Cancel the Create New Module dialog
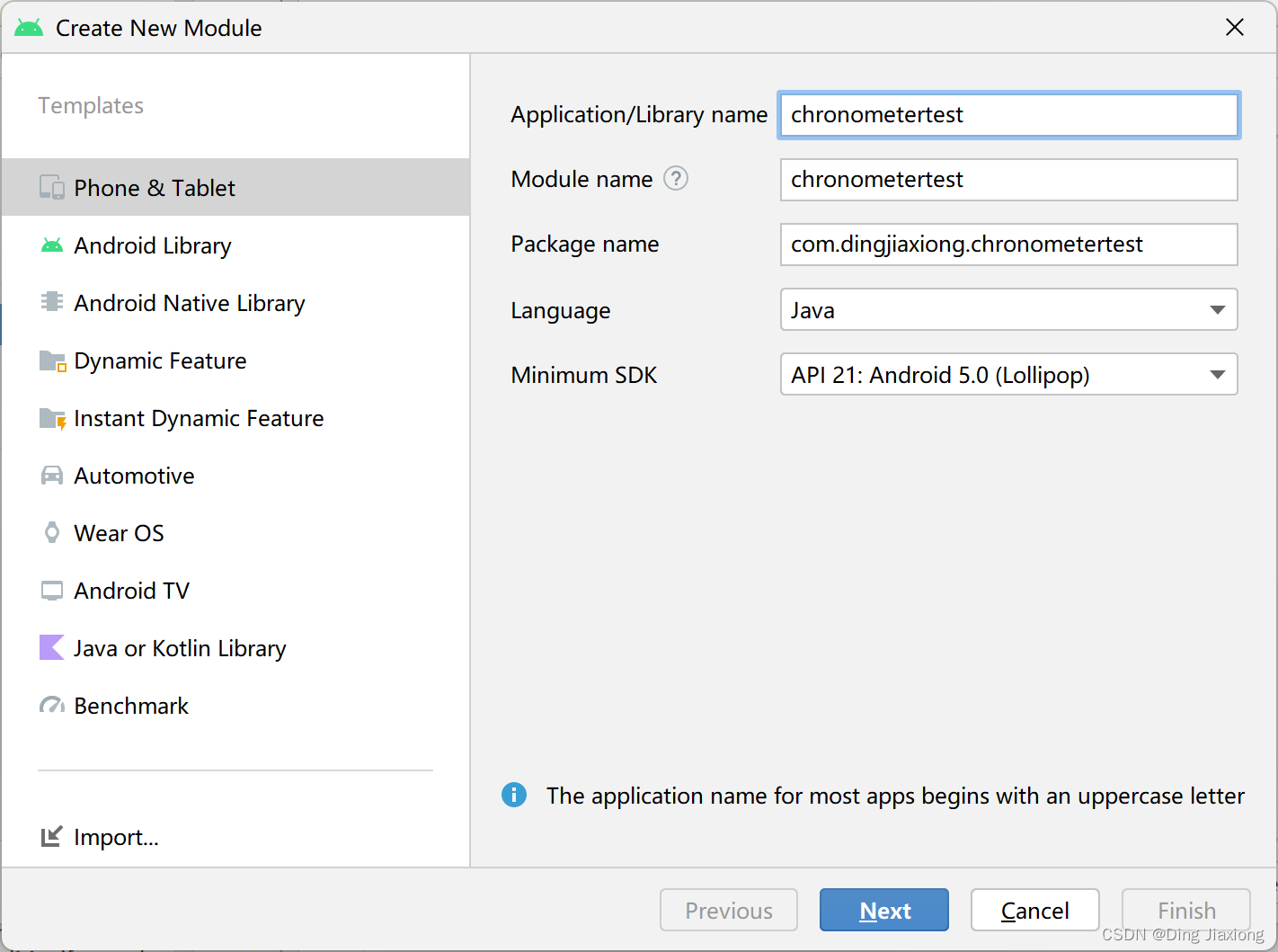 1035,910
